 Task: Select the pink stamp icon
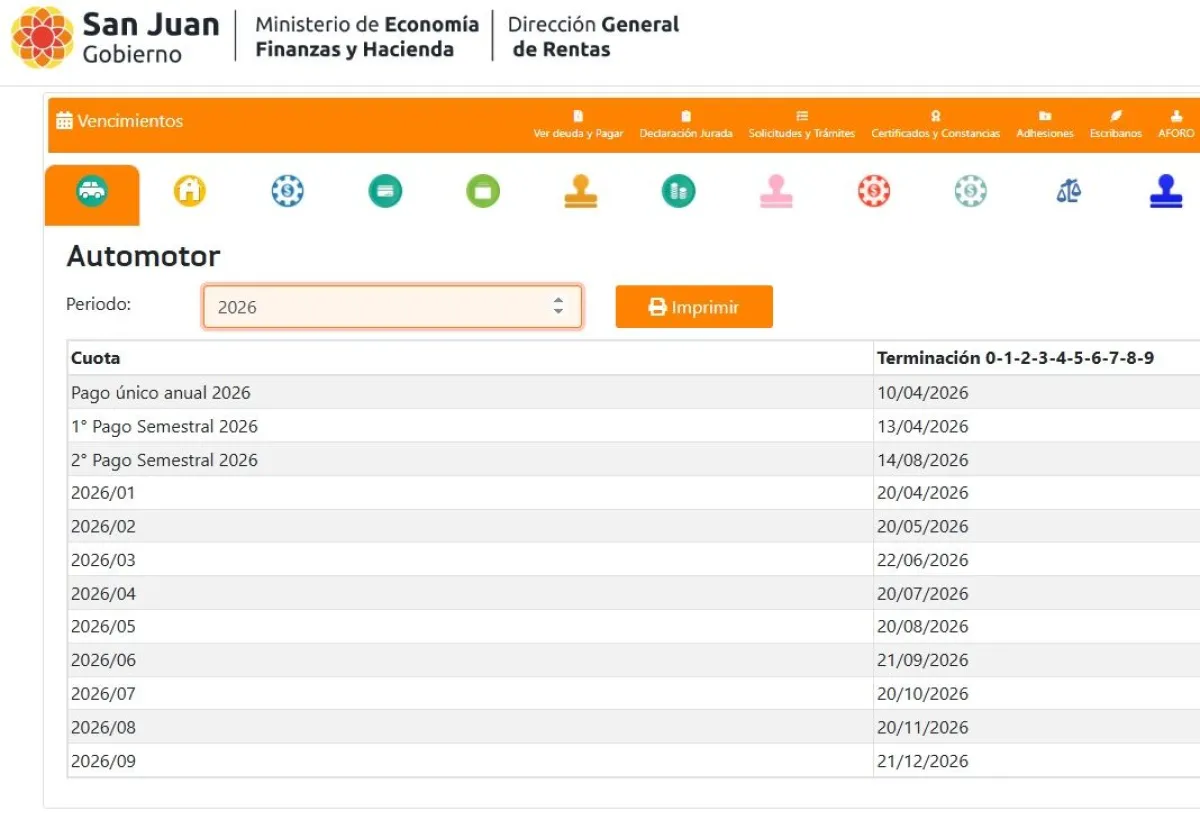click(x=776, y=190)
